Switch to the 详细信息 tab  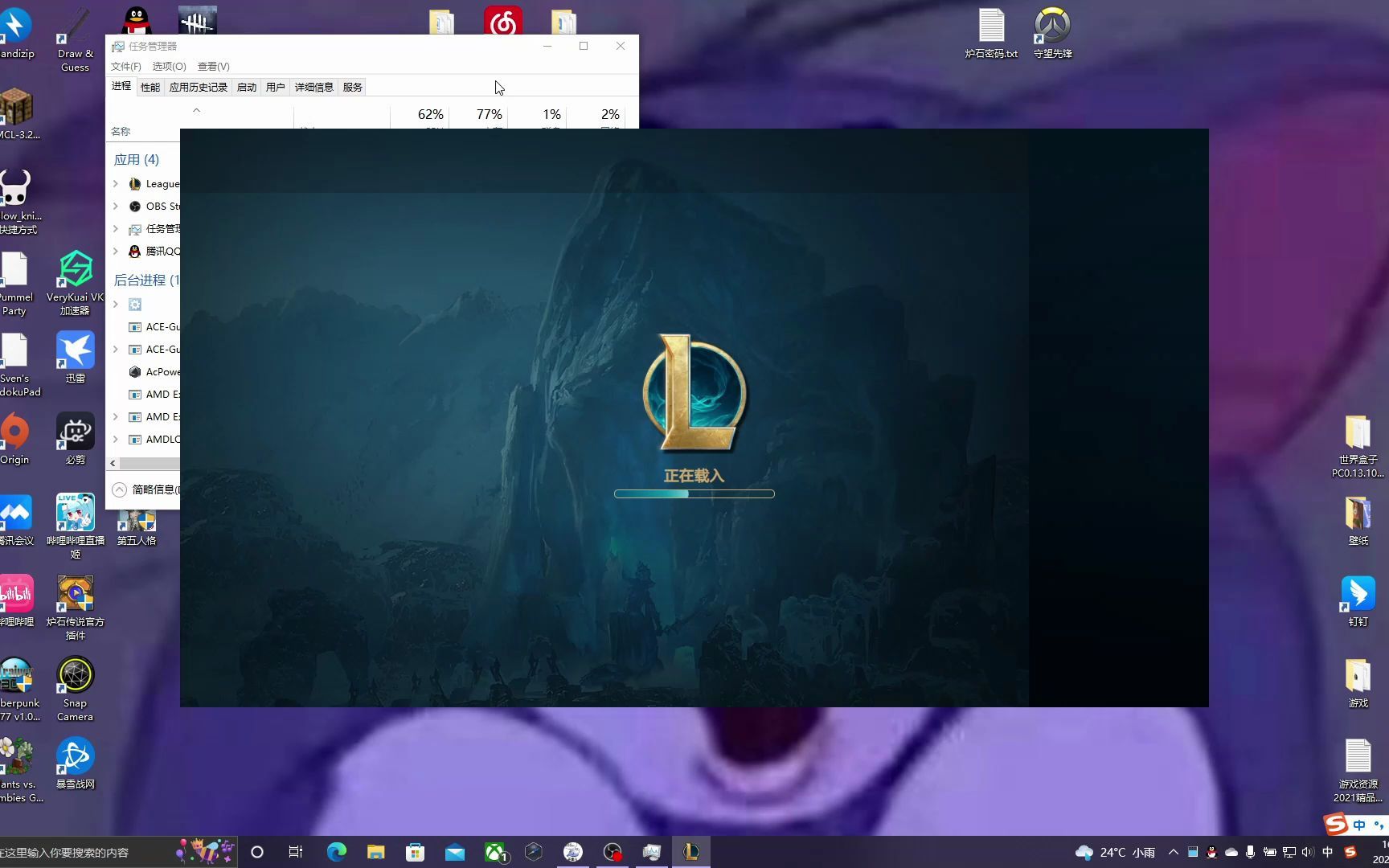314,87
